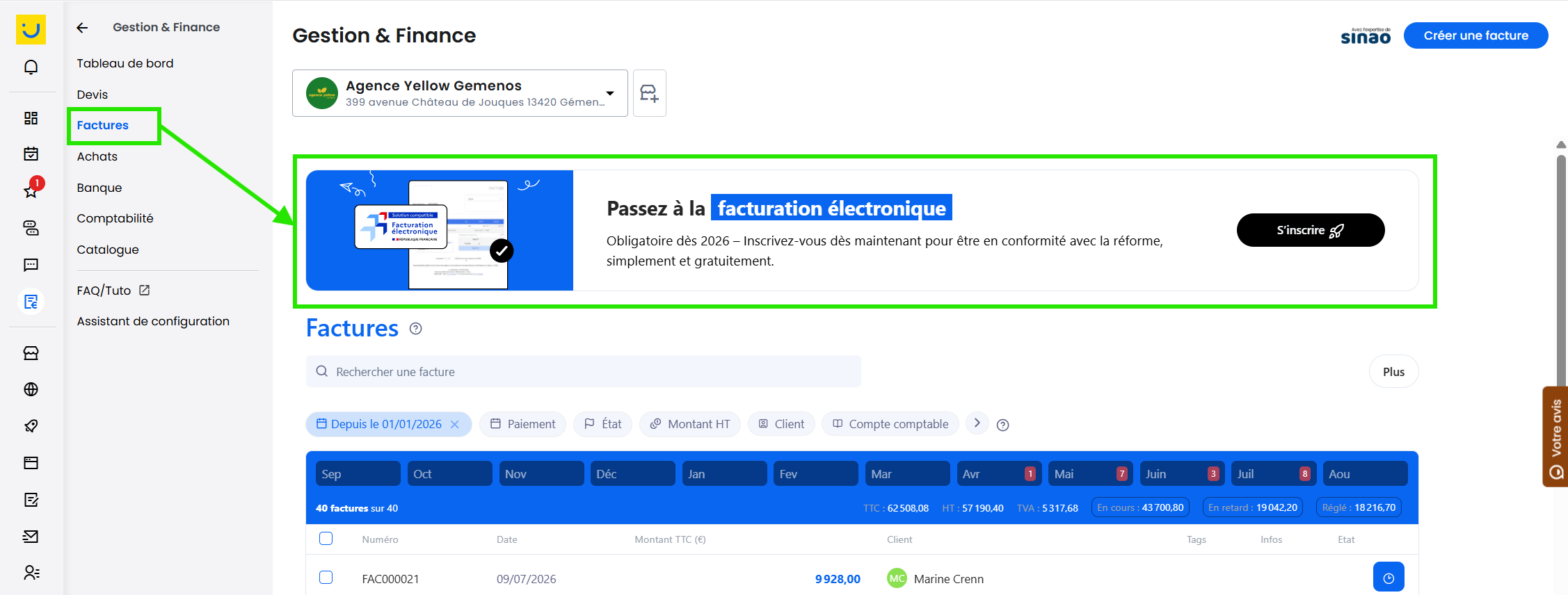The height and width of the screenshot is (595, 1568).
Task: Filter by the Réglé amount chip
Action: pyautogui.click(x=1359, y=507)
